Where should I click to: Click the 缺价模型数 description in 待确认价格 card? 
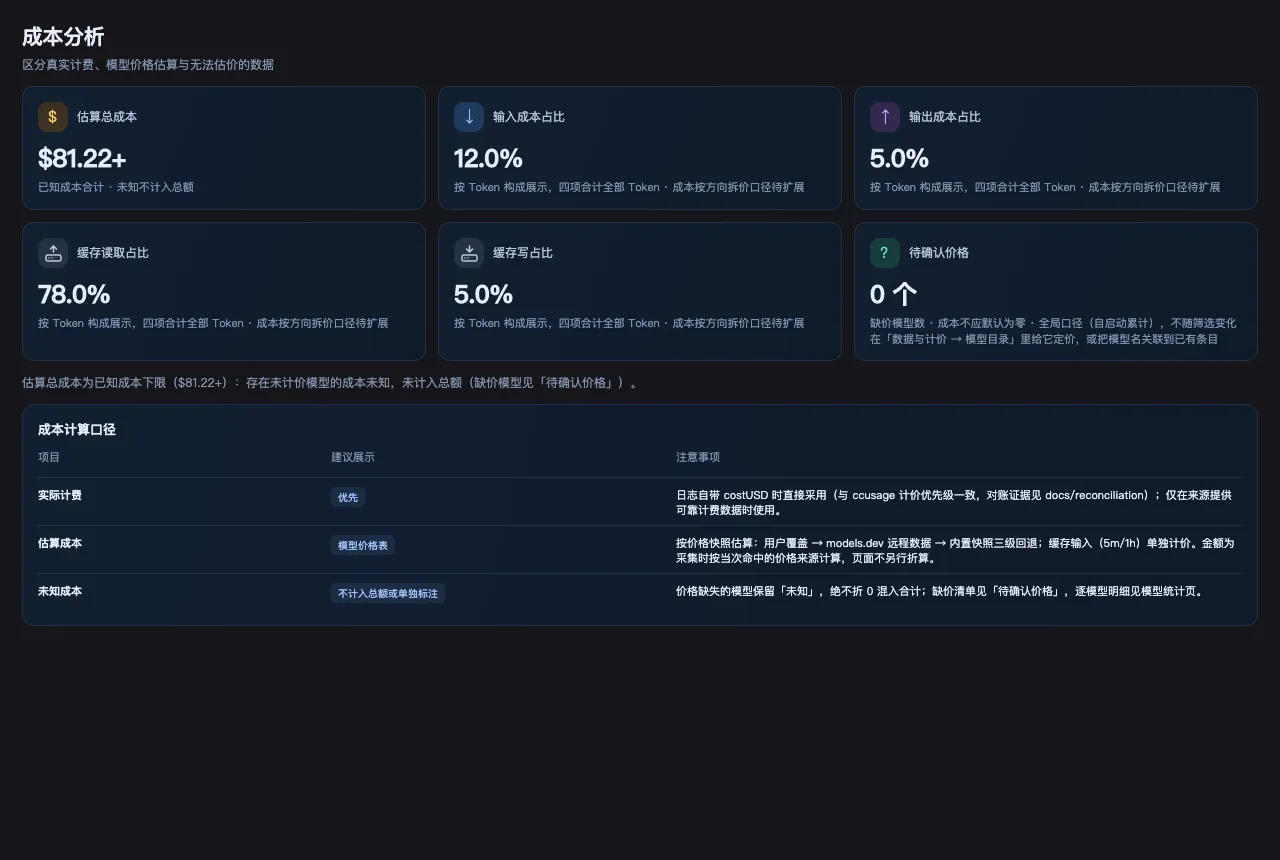click(1053, 331)
